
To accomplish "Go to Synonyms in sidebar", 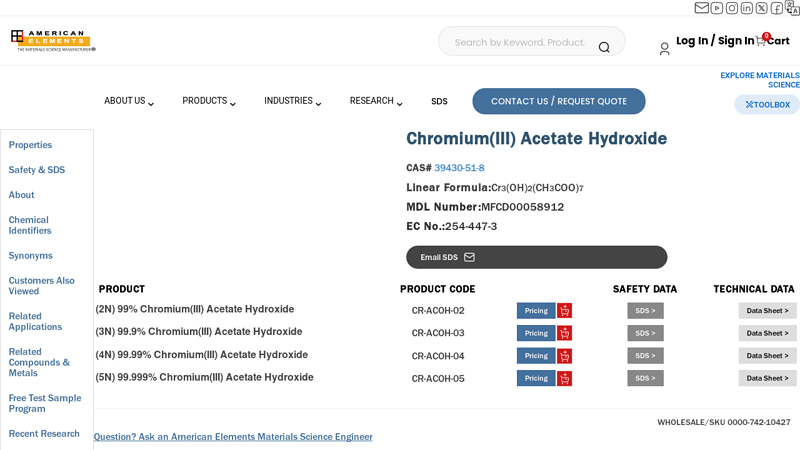I will click(31, 256).
